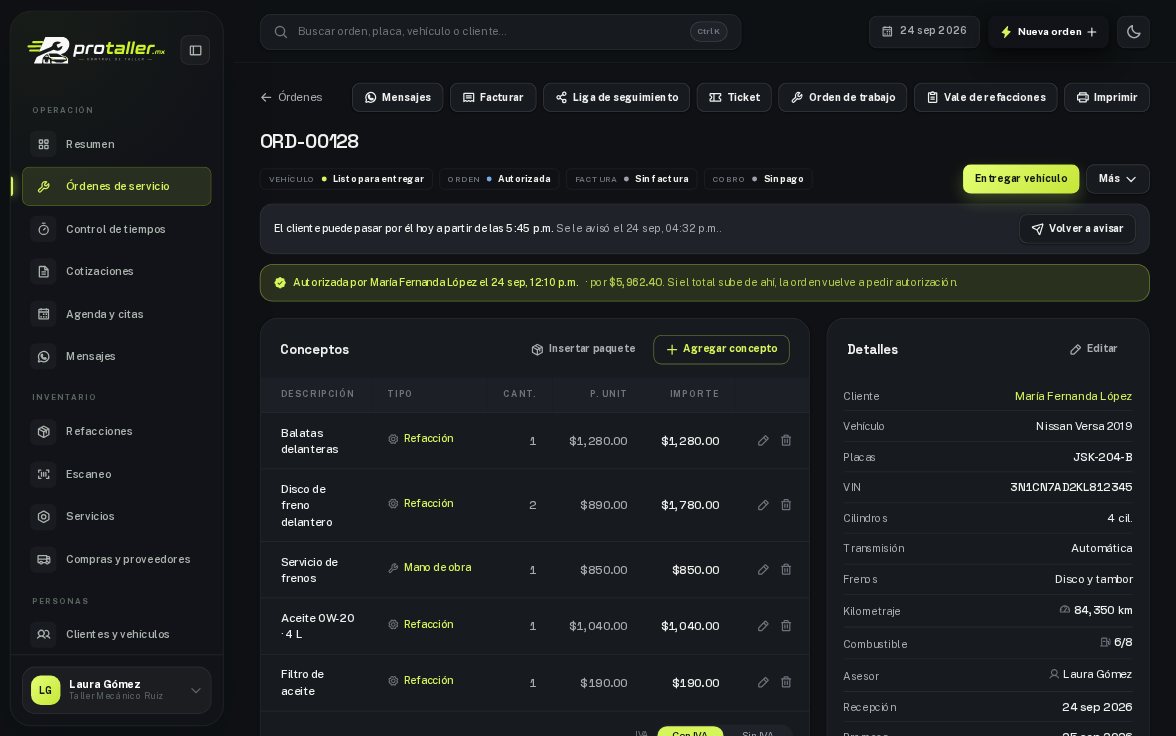1176x736 pixels.
Task: Expand the Más dropdown menu
Action: pyautogui.click(x=1118, y=179)
